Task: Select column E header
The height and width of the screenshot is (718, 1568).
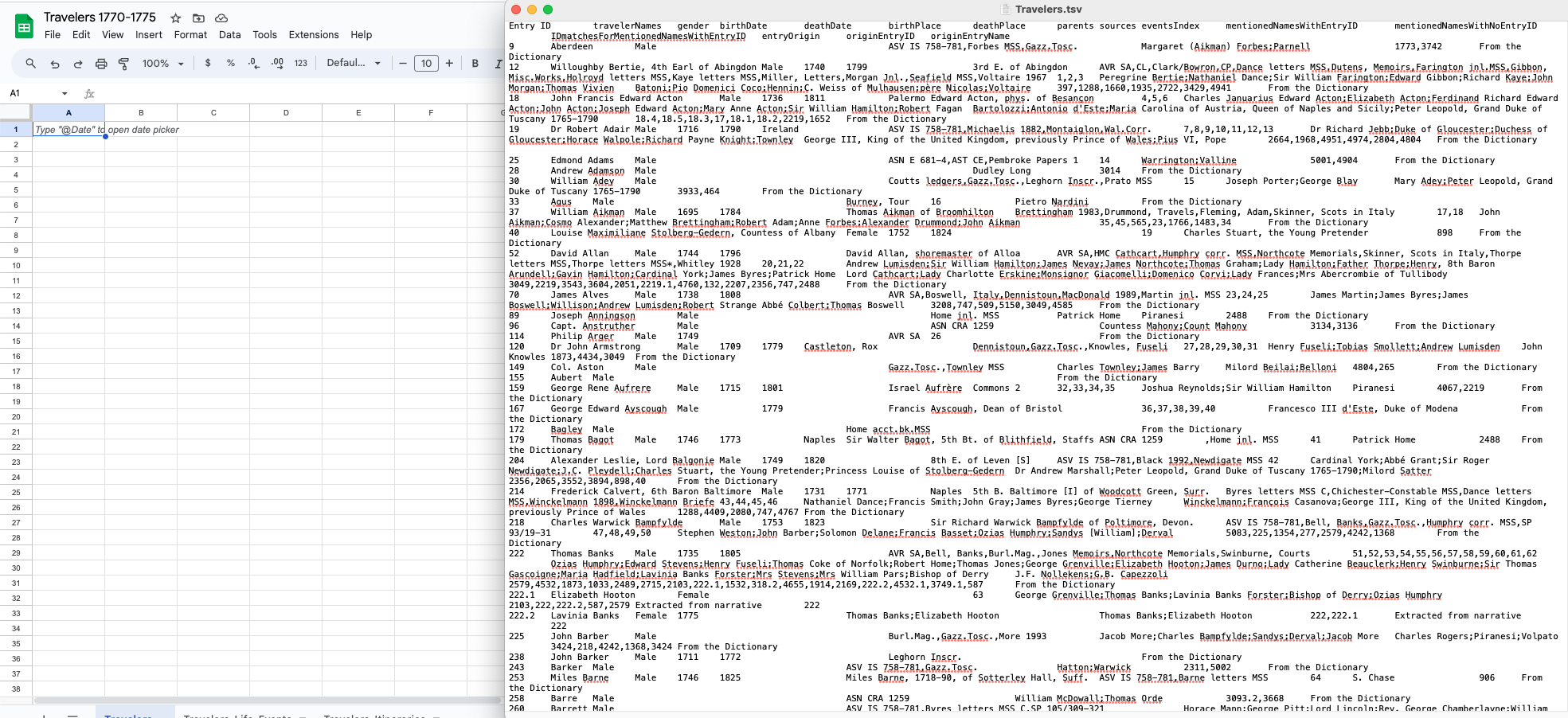Action: 358,112
